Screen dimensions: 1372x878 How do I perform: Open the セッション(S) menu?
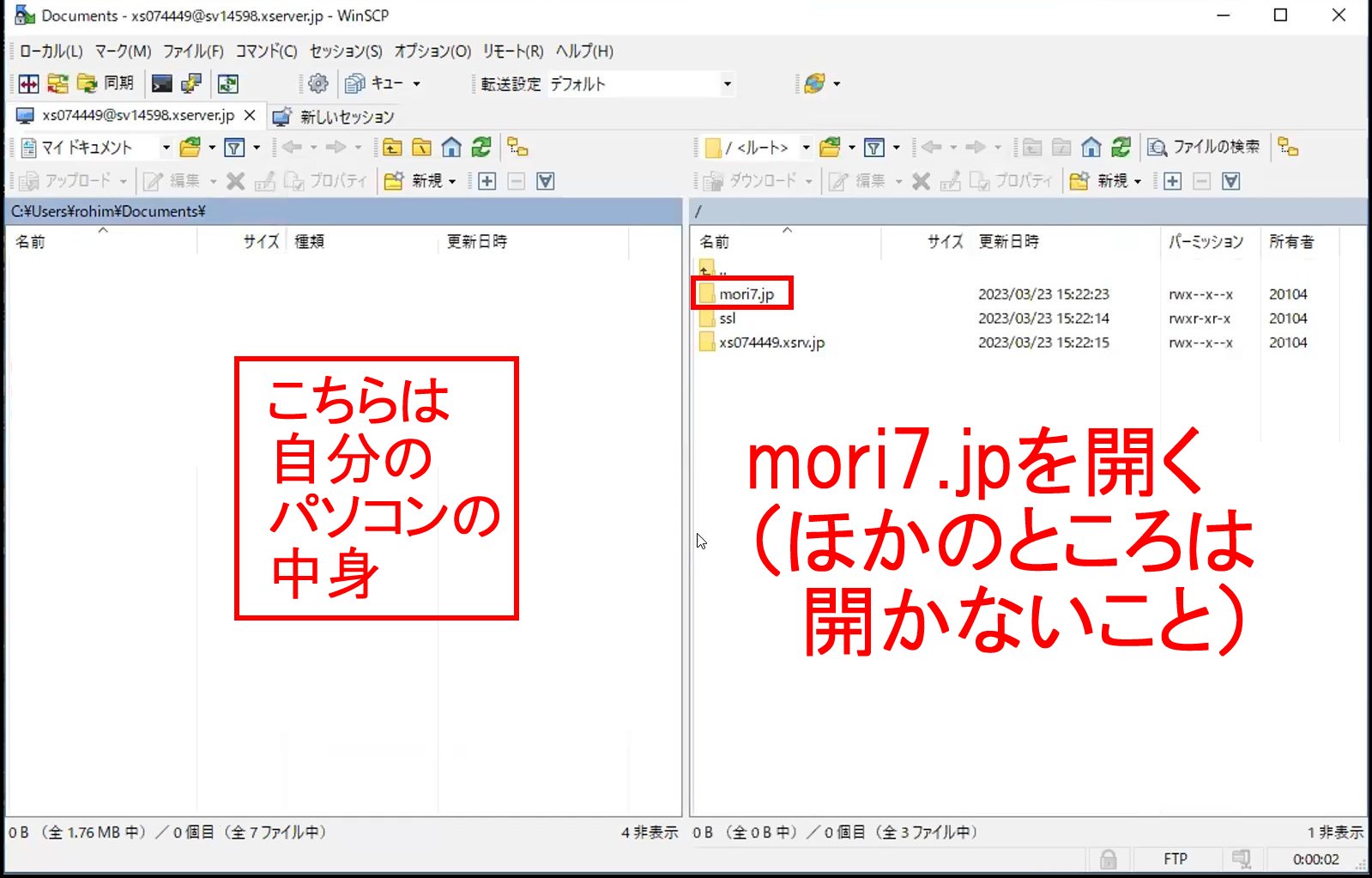click(x=346, y=51)
